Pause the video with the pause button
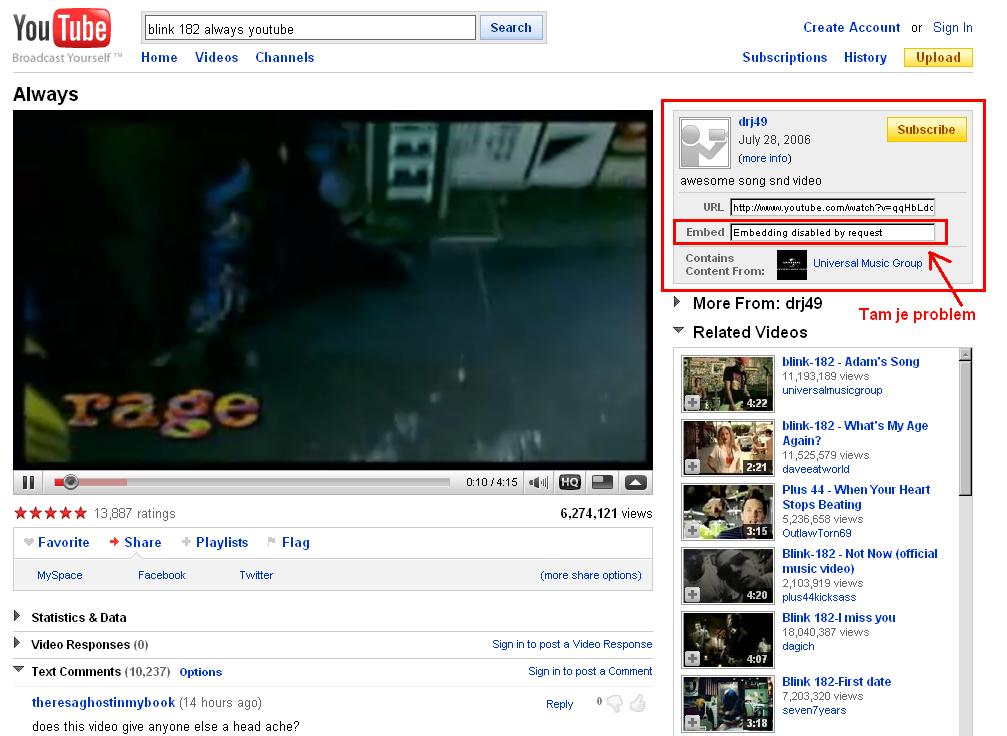This screenshot has height=736, width=1007. pos(28,482)
